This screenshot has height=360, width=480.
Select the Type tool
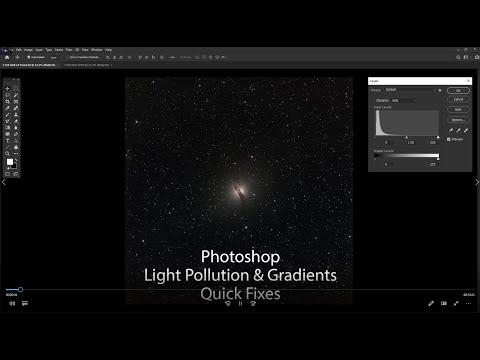tap(7, 141)
